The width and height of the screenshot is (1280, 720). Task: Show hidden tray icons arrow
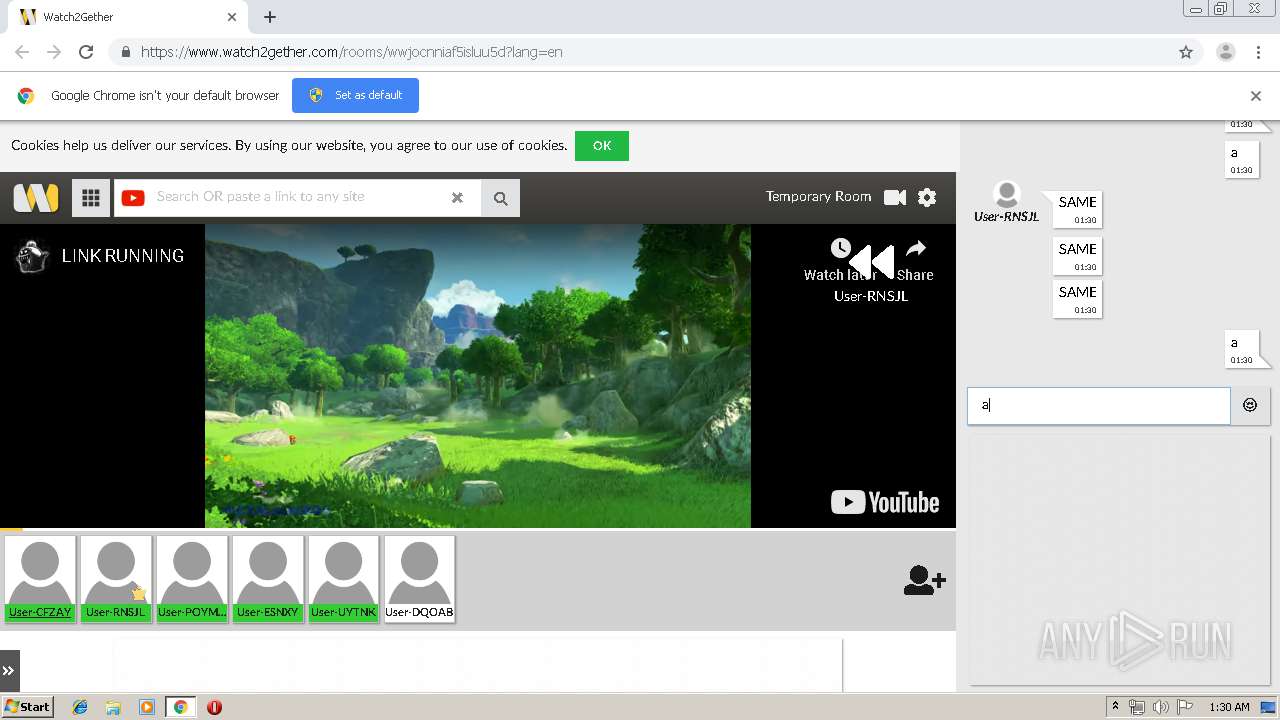click(1115, 707)
